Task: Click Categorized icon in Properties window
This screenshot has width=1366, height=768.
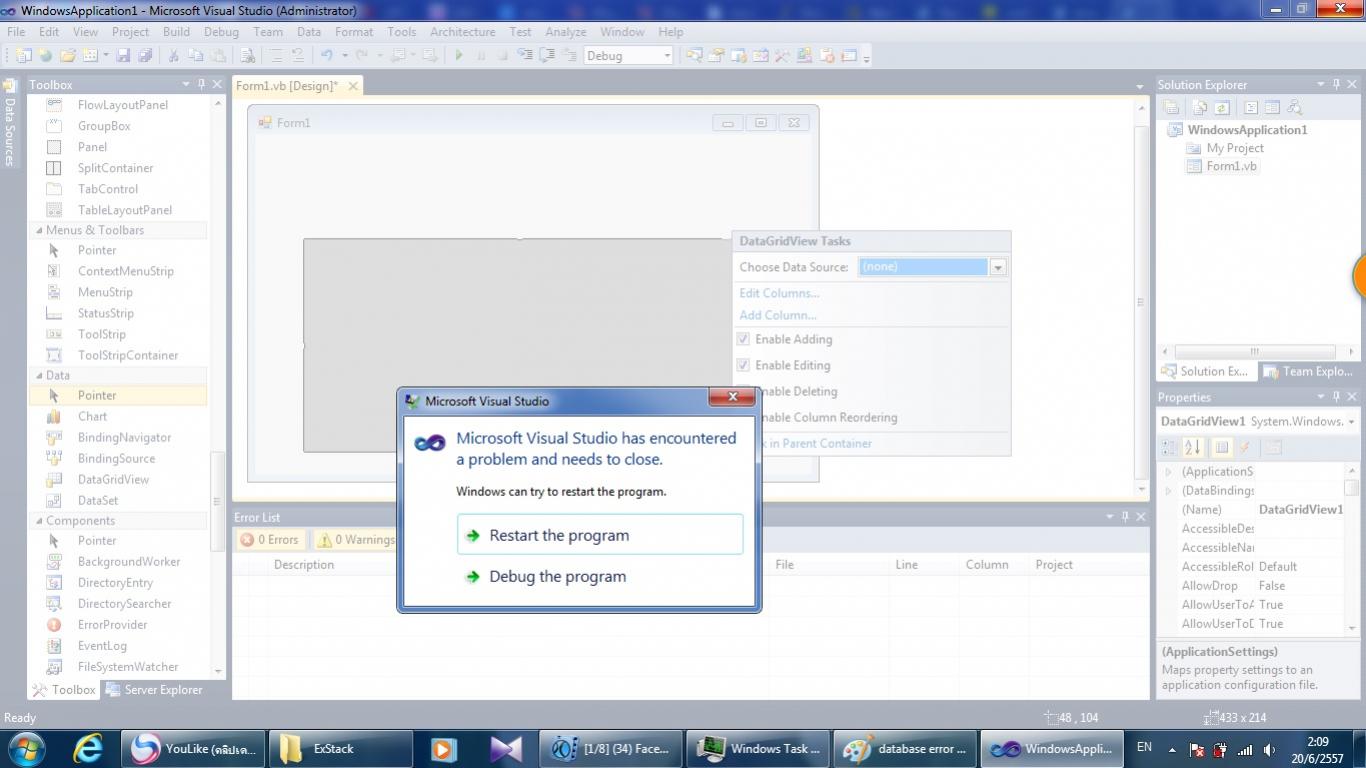Action: coord(1170,447)
